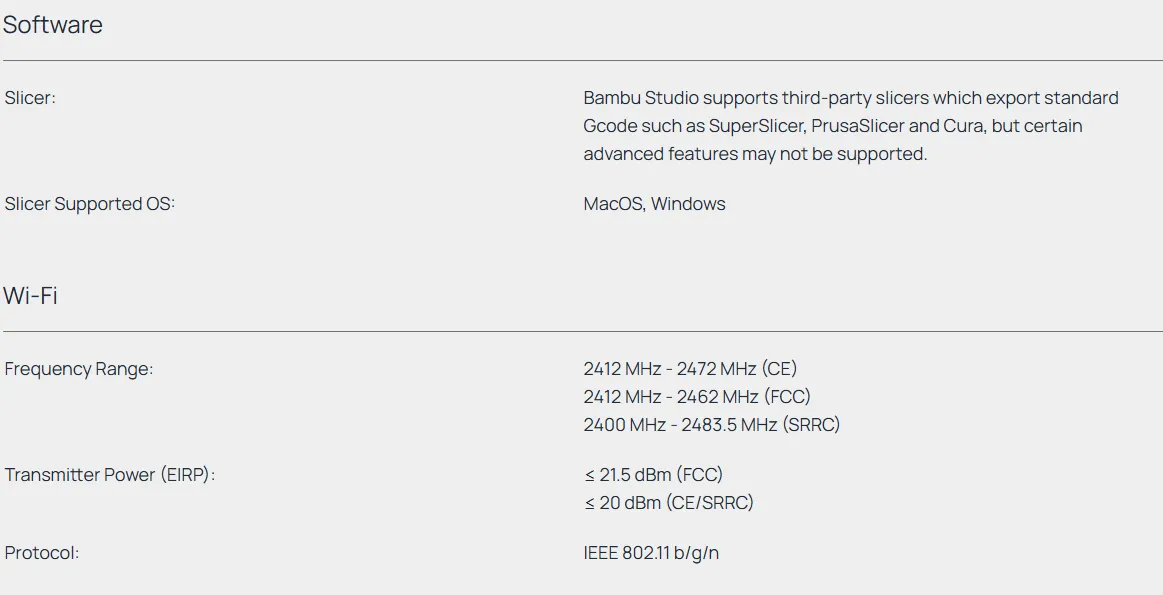
Task: Click the "Protocol:" spec label
Action: tap(42, 553)
